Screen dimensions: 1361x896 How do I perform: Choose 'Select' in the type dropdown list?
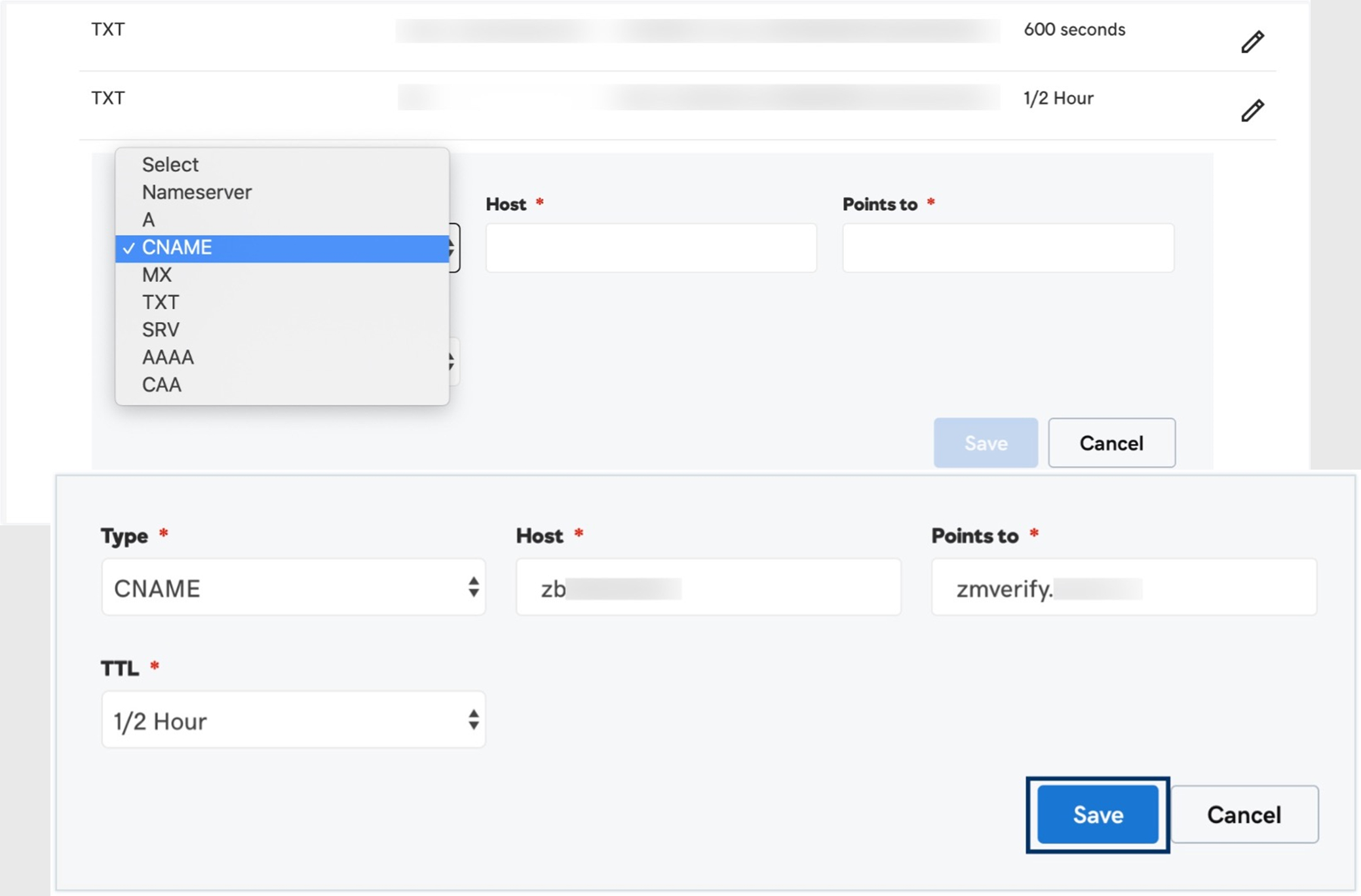(282, 164)
